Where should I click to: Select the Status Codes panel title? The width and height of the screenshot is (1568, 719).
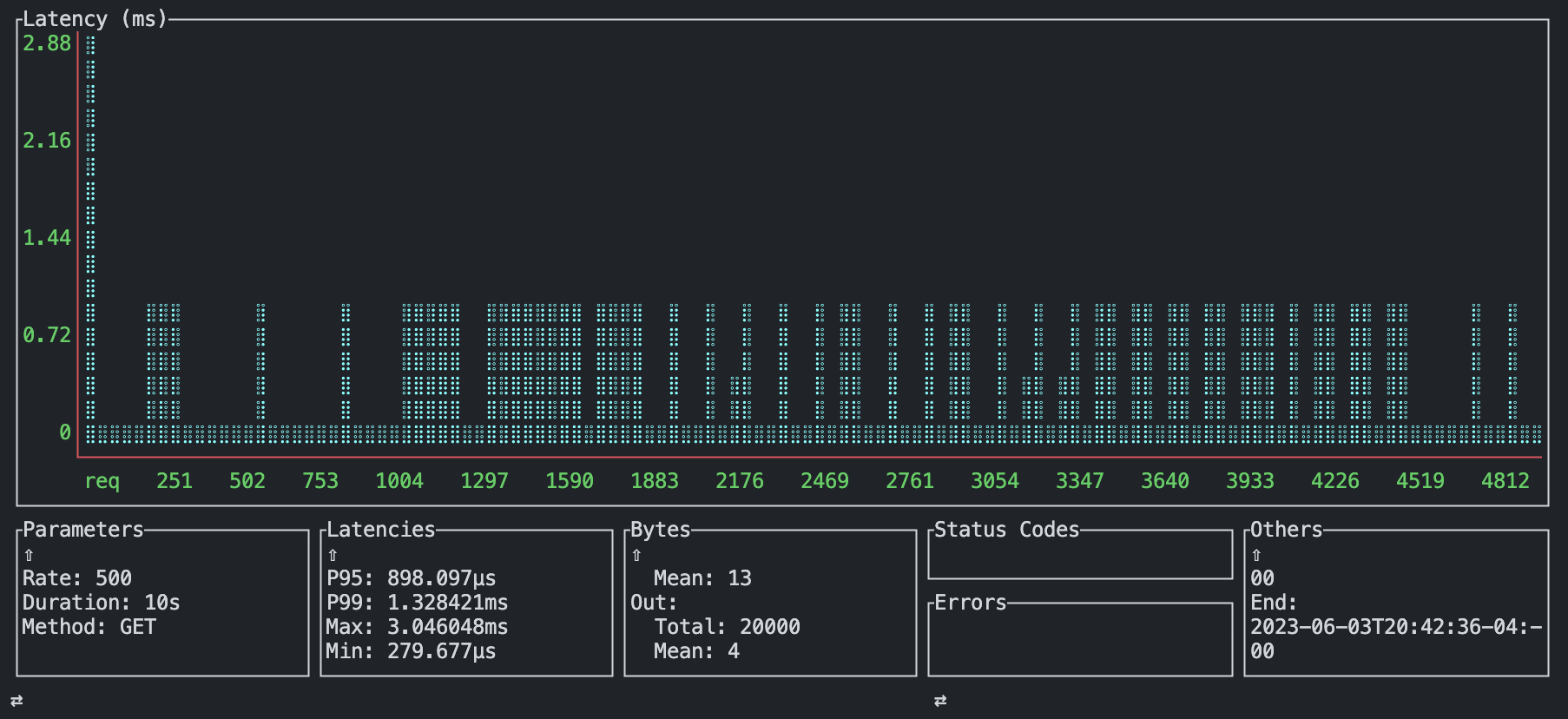coord(1006,530)
